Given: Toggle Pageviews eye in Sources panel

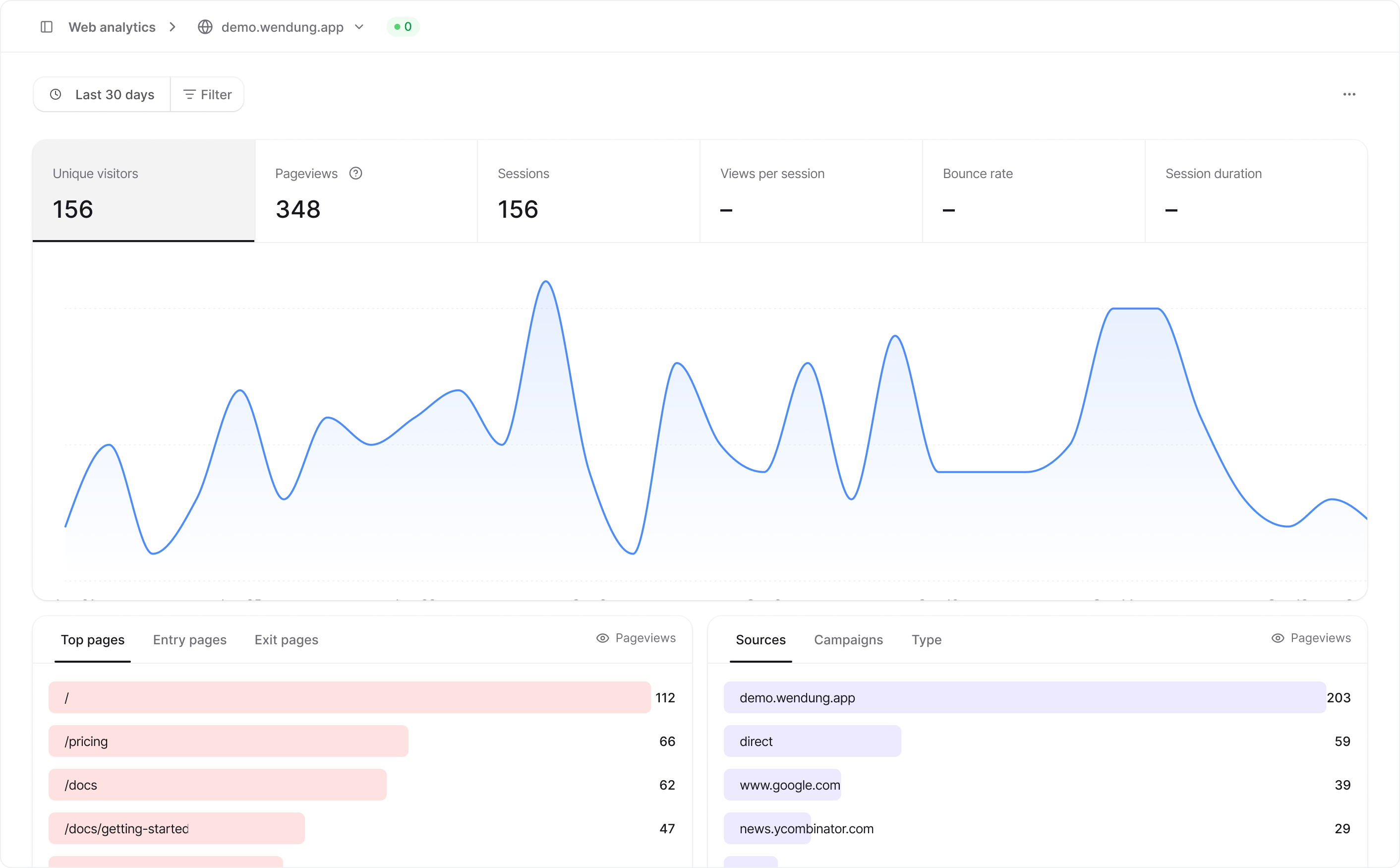Looking at the screenshot, I should coord(1311,638).
